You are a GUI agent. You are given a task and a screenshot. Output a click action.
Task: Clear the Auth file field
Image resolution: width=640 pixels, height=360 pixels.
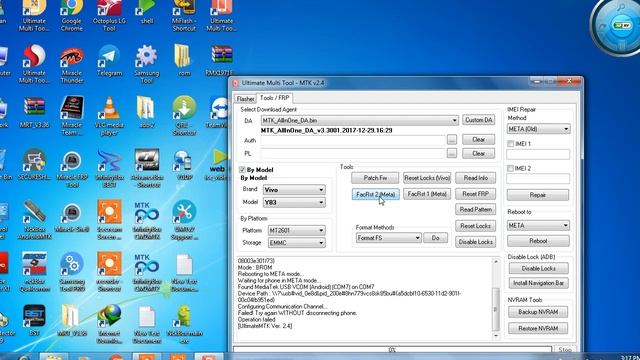tap(478, 140)
